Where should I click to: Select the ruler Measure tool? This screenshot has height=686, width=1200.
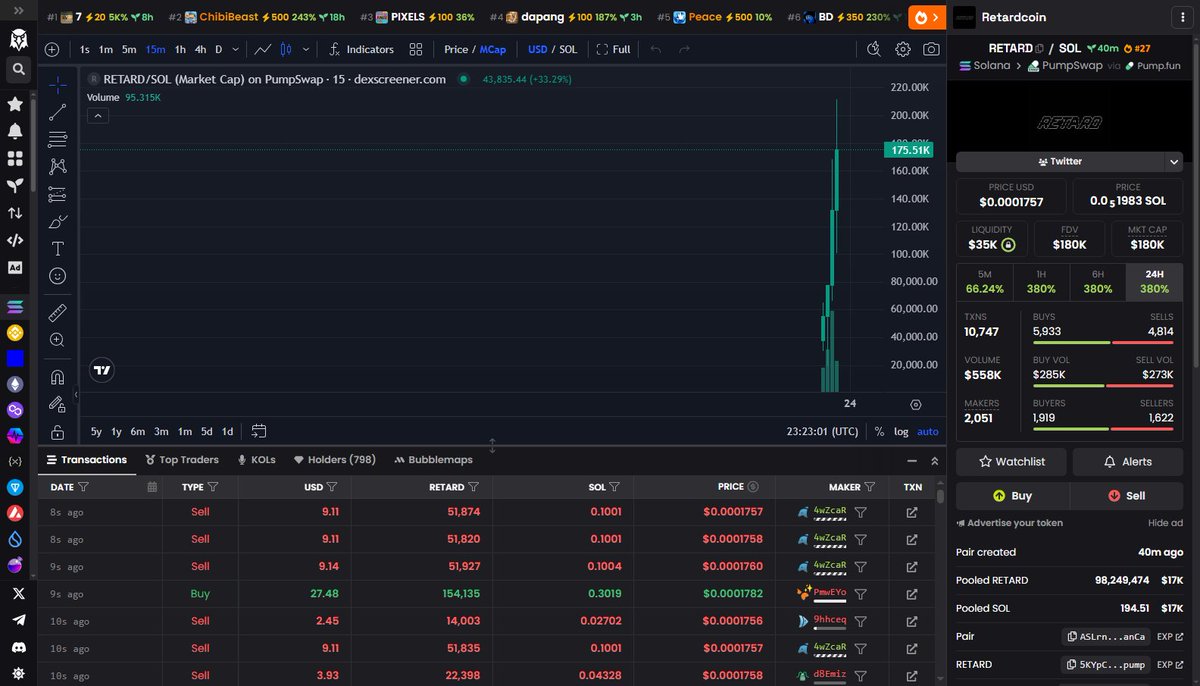pos(57,312)
